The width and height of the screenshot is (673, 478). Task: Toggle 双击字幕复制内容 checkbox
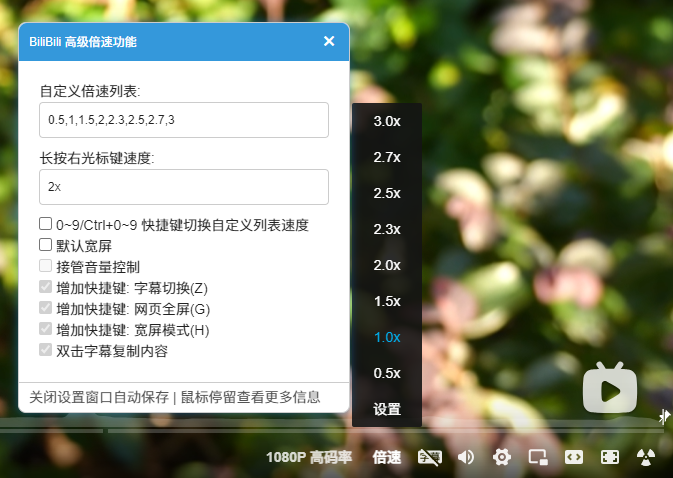(45, 350)
